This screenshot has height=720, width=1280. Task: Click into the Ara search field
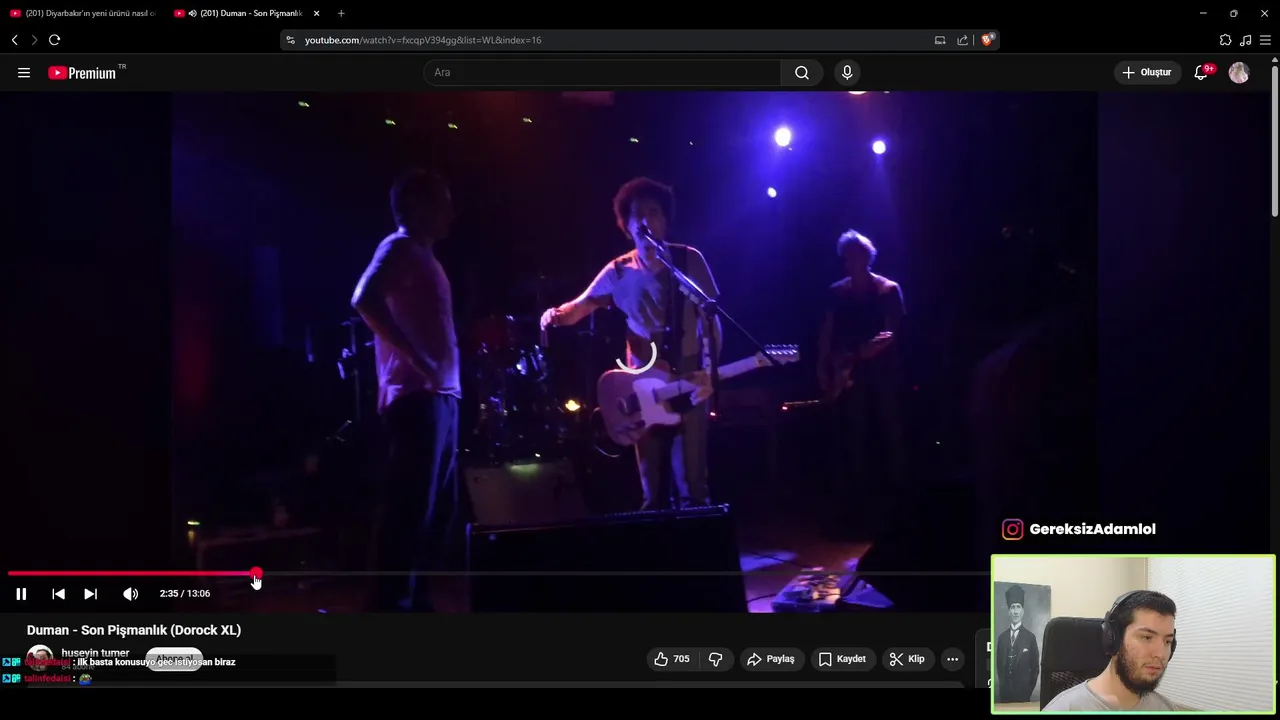(602, 73)
